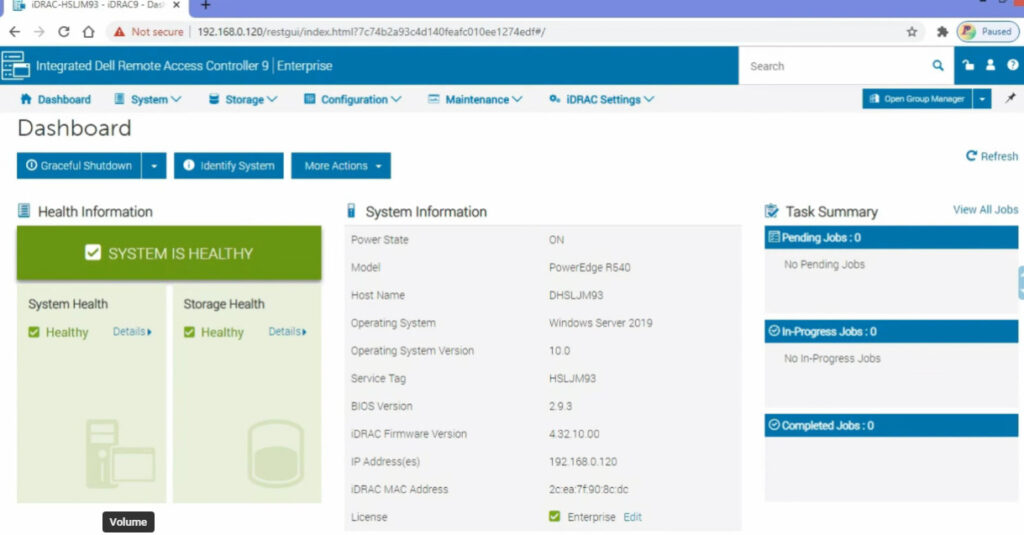Click the Not secure warning icon
This screenshot has height=535, width=1024.
[x=119, y=31]
